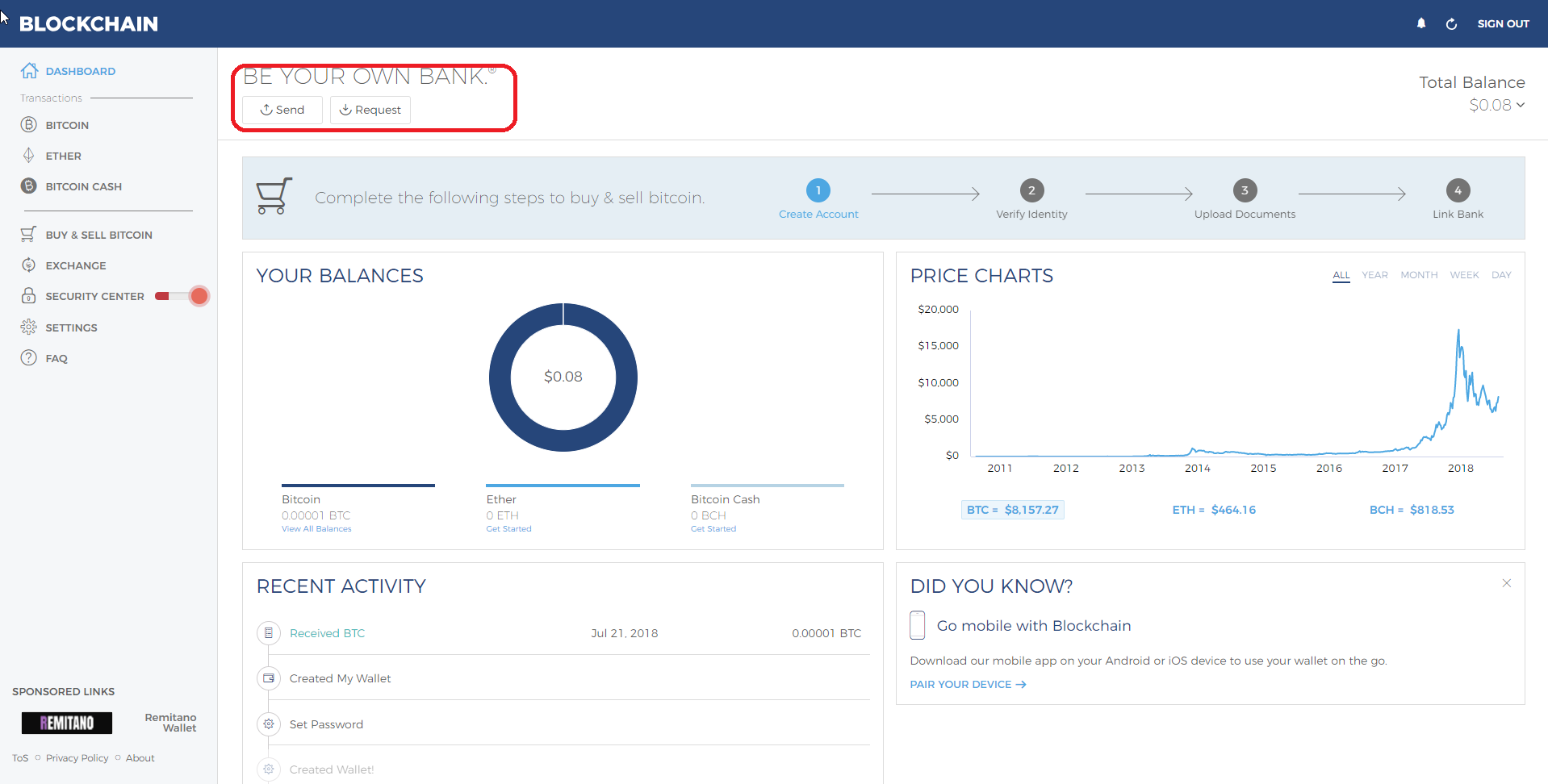This screenshot has height=784, width=1548.
Task: Click the BLOCKCHAIN logo
Action: click(x=89, y=23)
